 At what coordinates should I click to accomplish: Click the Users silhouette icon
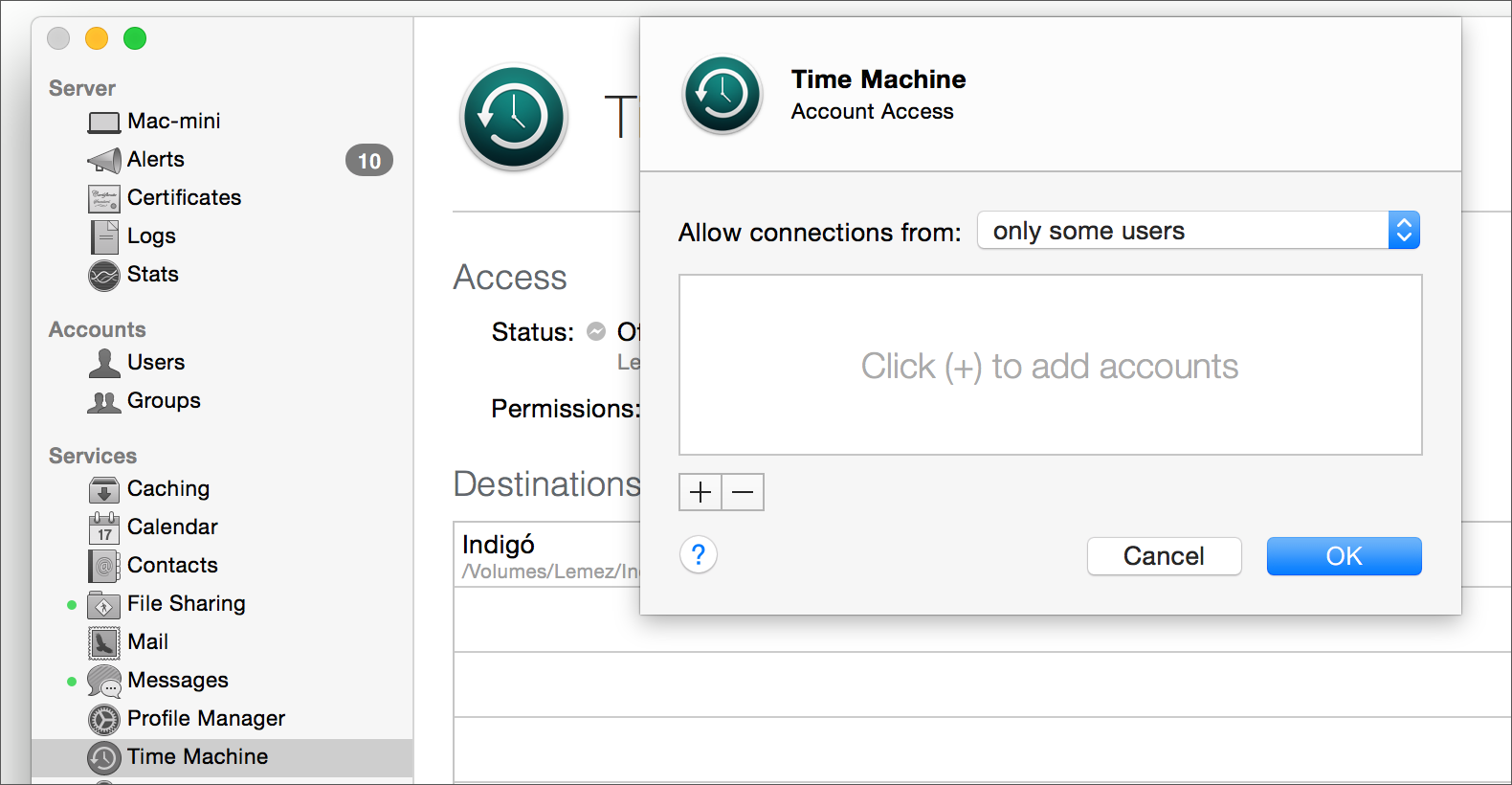tap(103, 363)
